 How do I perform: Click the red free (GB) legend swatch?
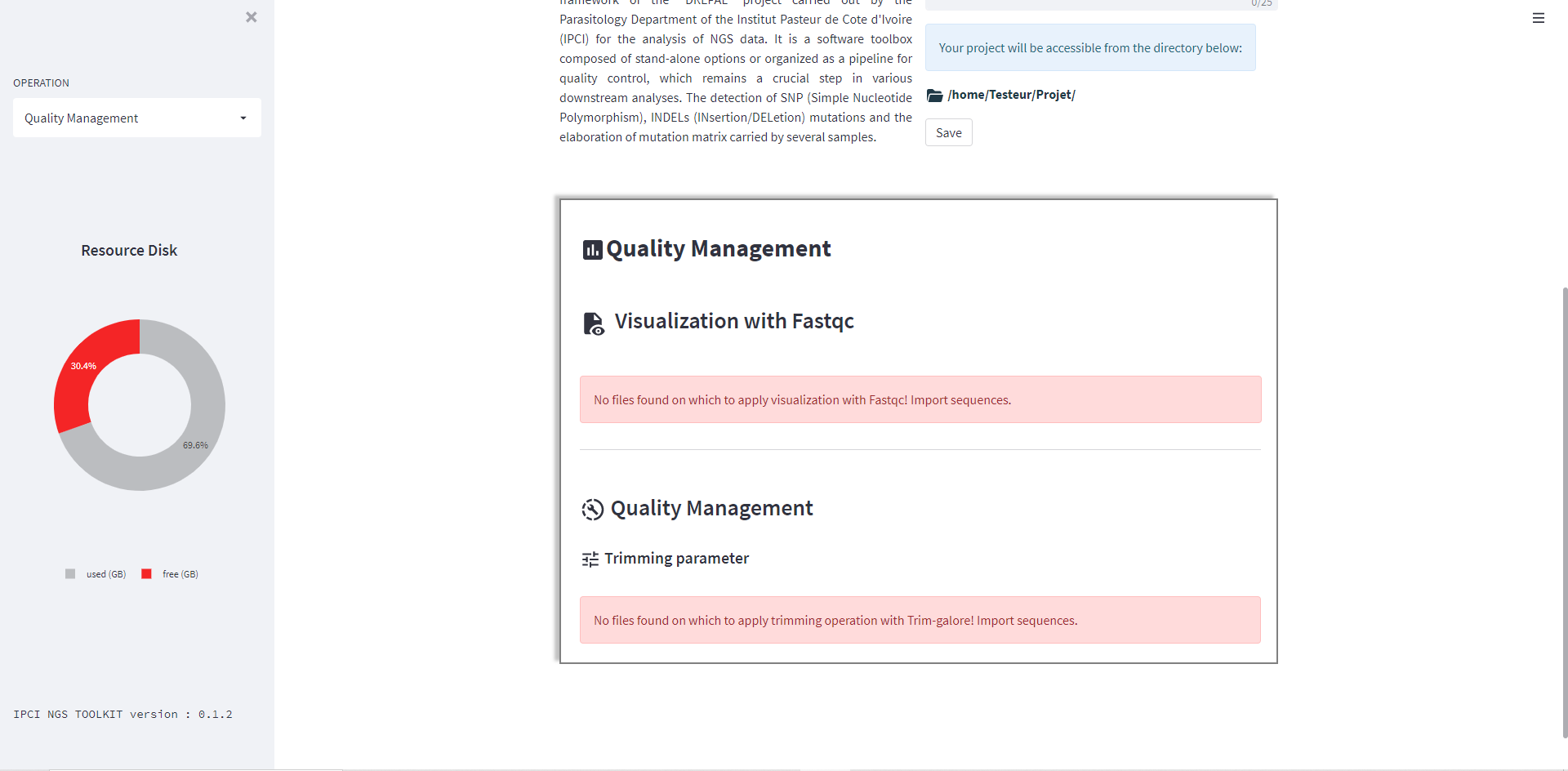(x=146, y=574)
